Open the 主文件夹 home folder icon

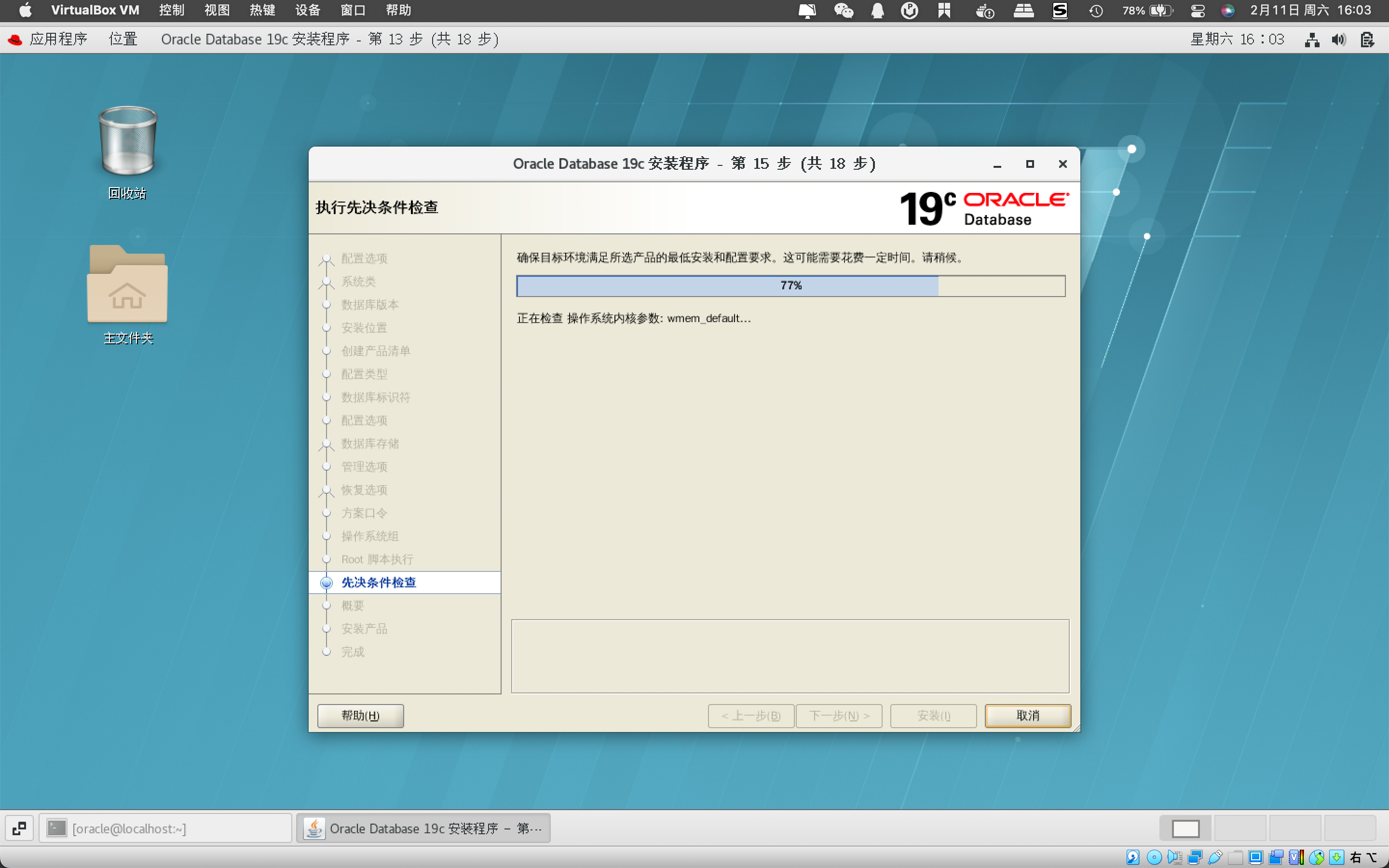pos(127,295)
